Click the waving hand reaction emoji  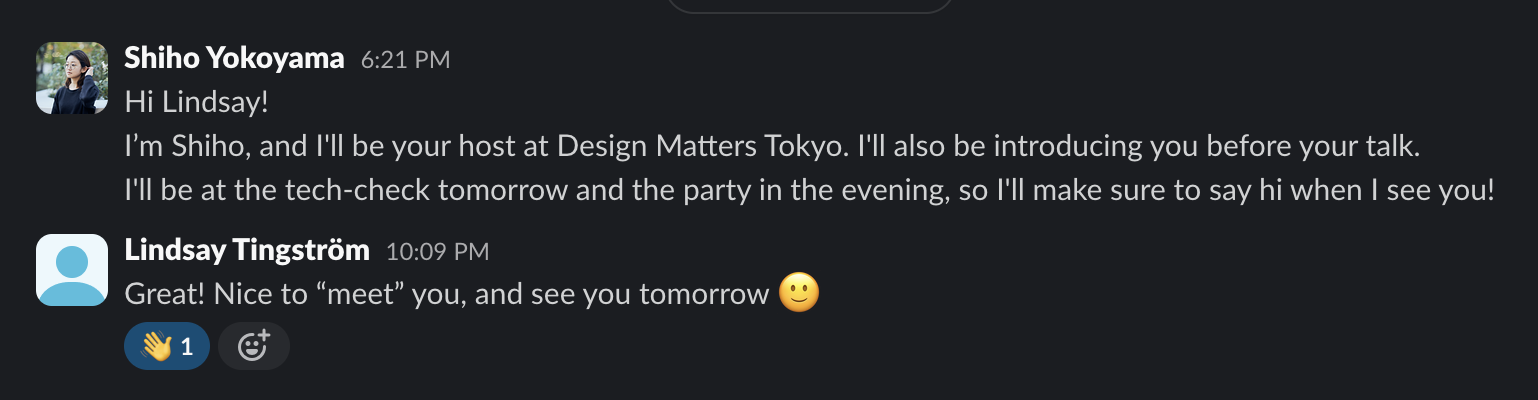tap(157, 347)
